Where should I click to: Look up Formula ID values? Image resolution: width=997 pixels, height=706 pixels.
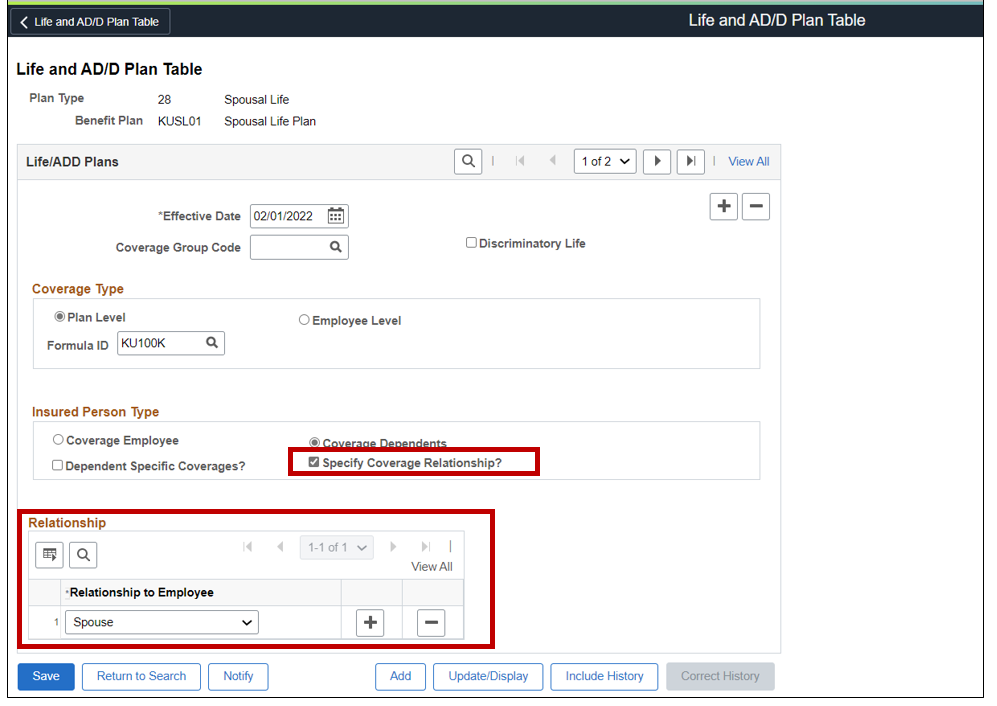pos(212,343)
